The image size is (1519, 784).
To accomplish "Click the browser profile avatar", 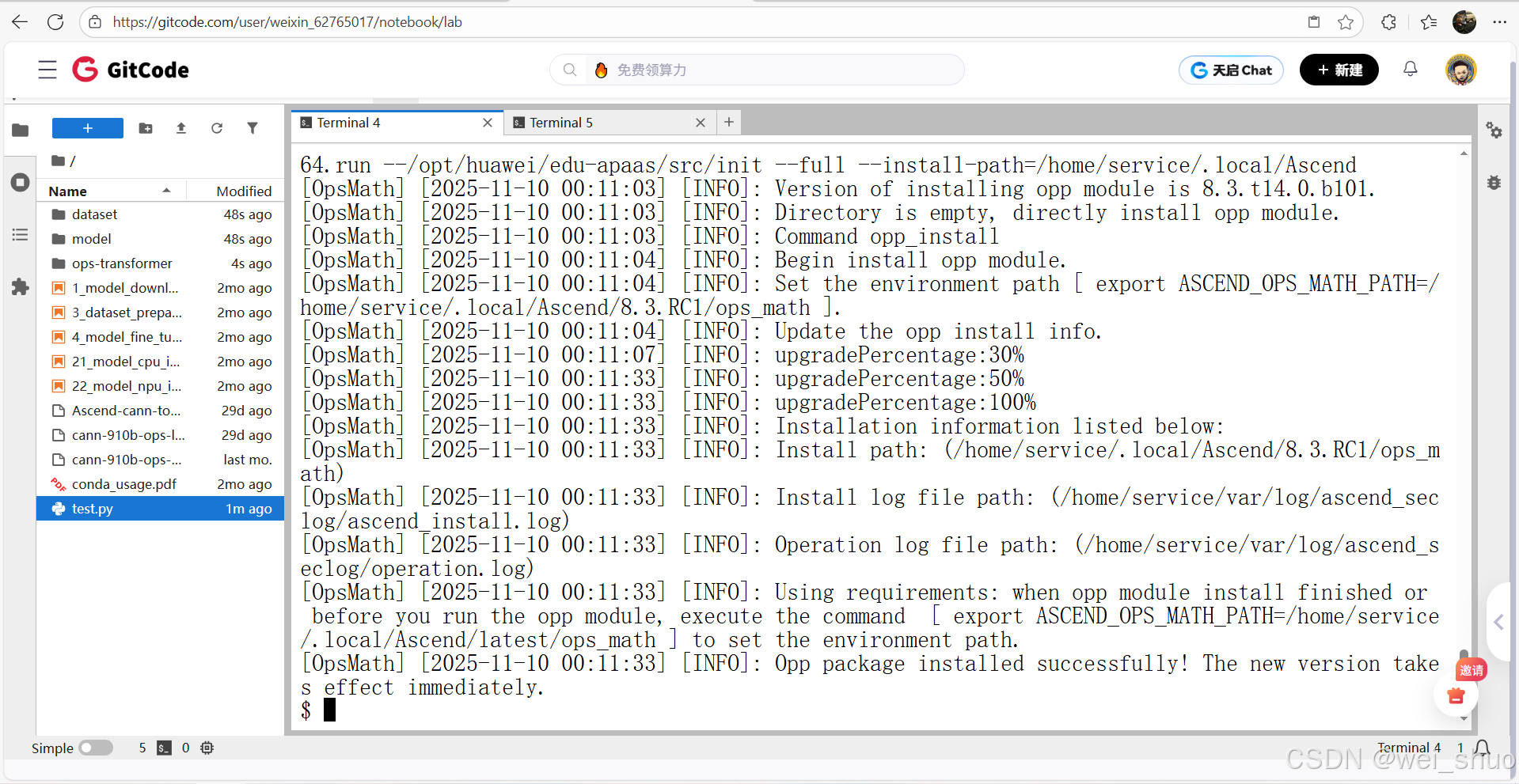I will coord(1464,22).
